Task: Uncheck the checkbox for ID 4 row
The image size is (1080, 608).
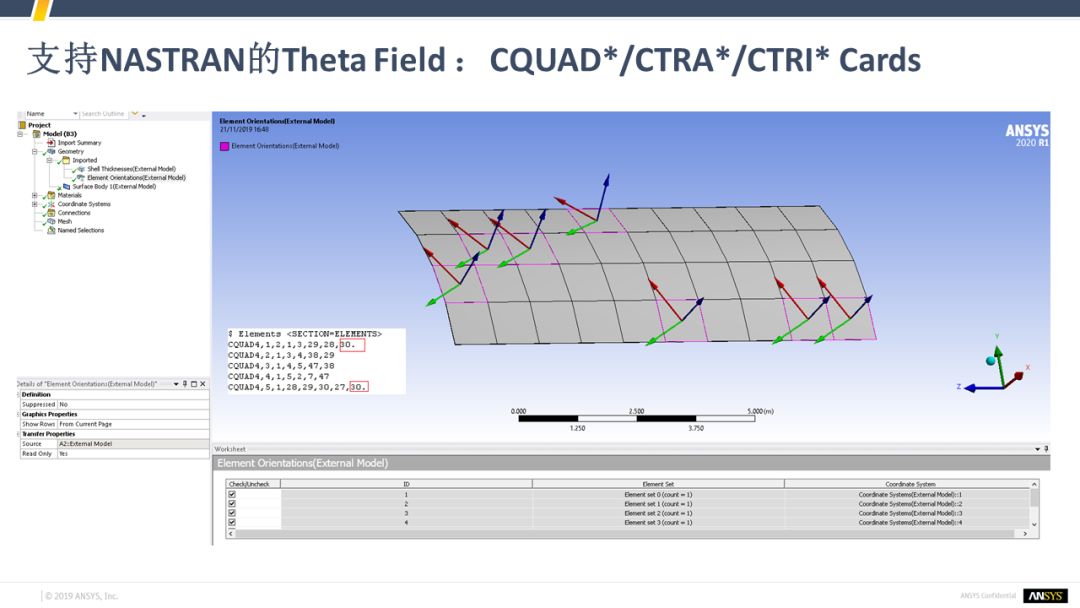Action: point(232,522)
